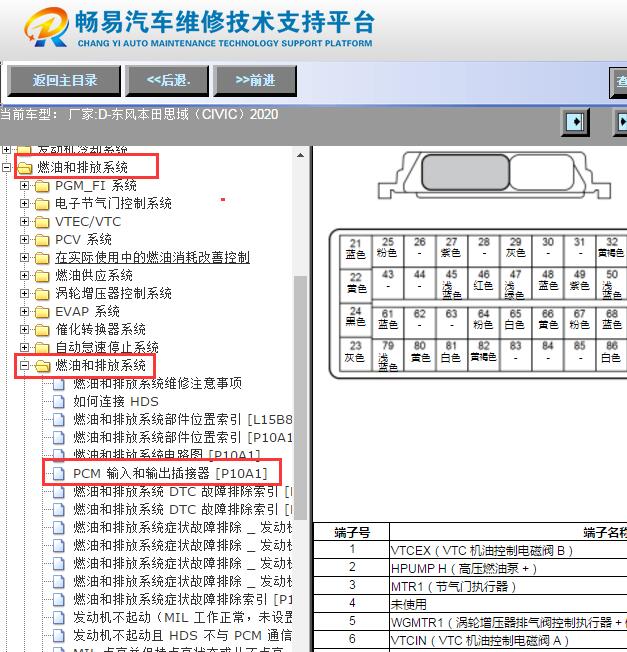Click terminal cell 86 白色 in pin diagram
The width and height of the screenshot is (627, 652).
[x=611, y=355]
